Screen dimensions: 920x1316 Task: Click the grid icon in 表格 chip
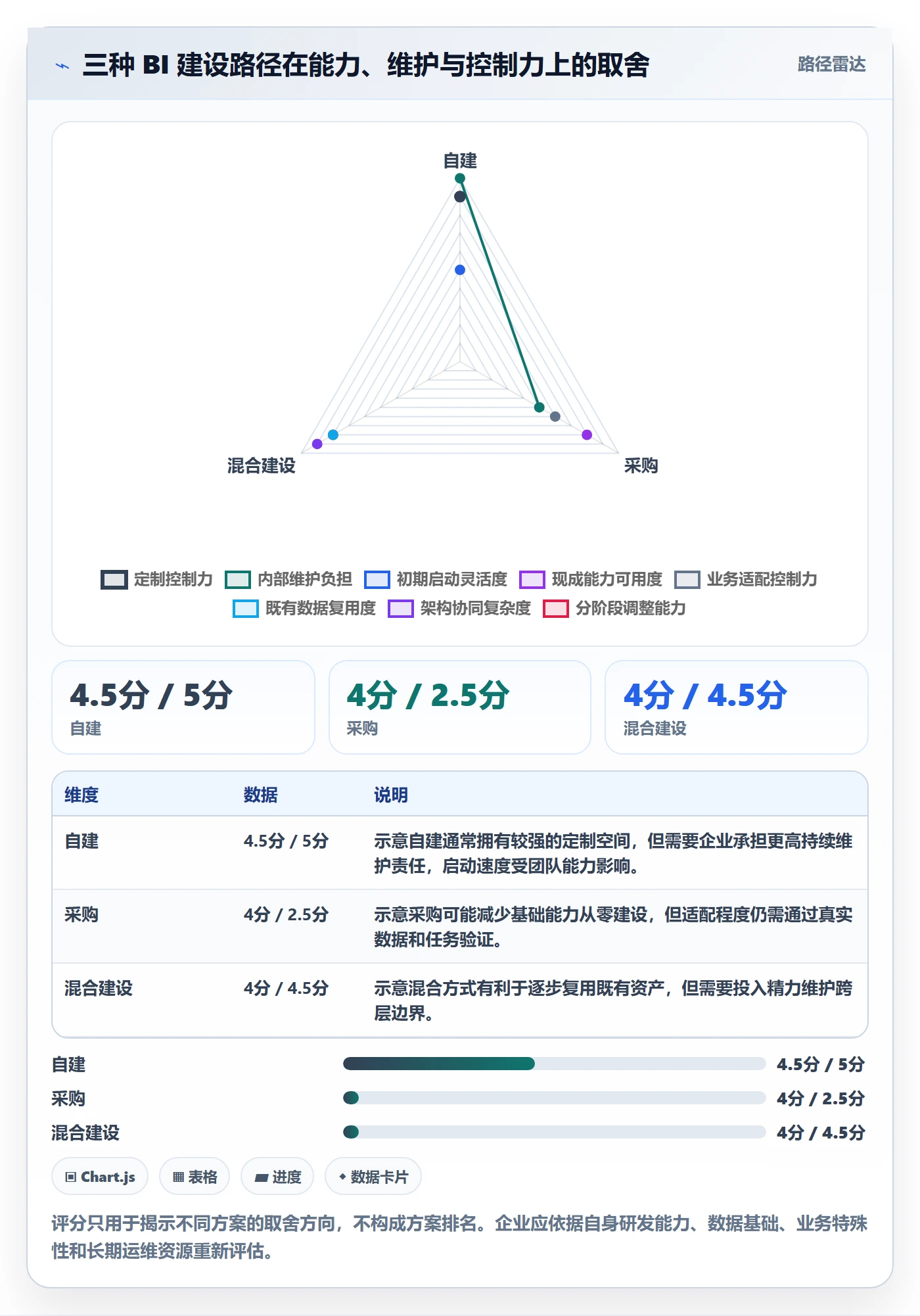178,1177
